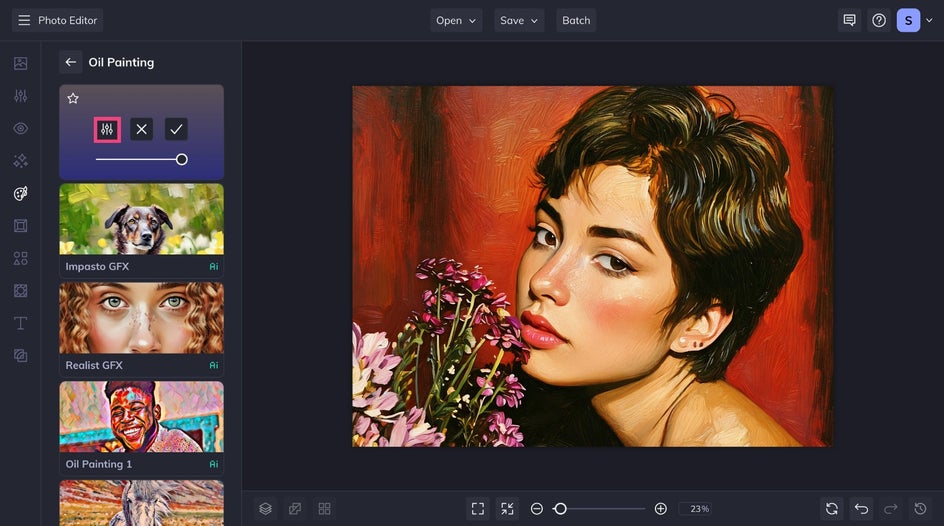Click the Batch button
The image size is (944, 526).
pyautogui.click(x=576, y=20)
